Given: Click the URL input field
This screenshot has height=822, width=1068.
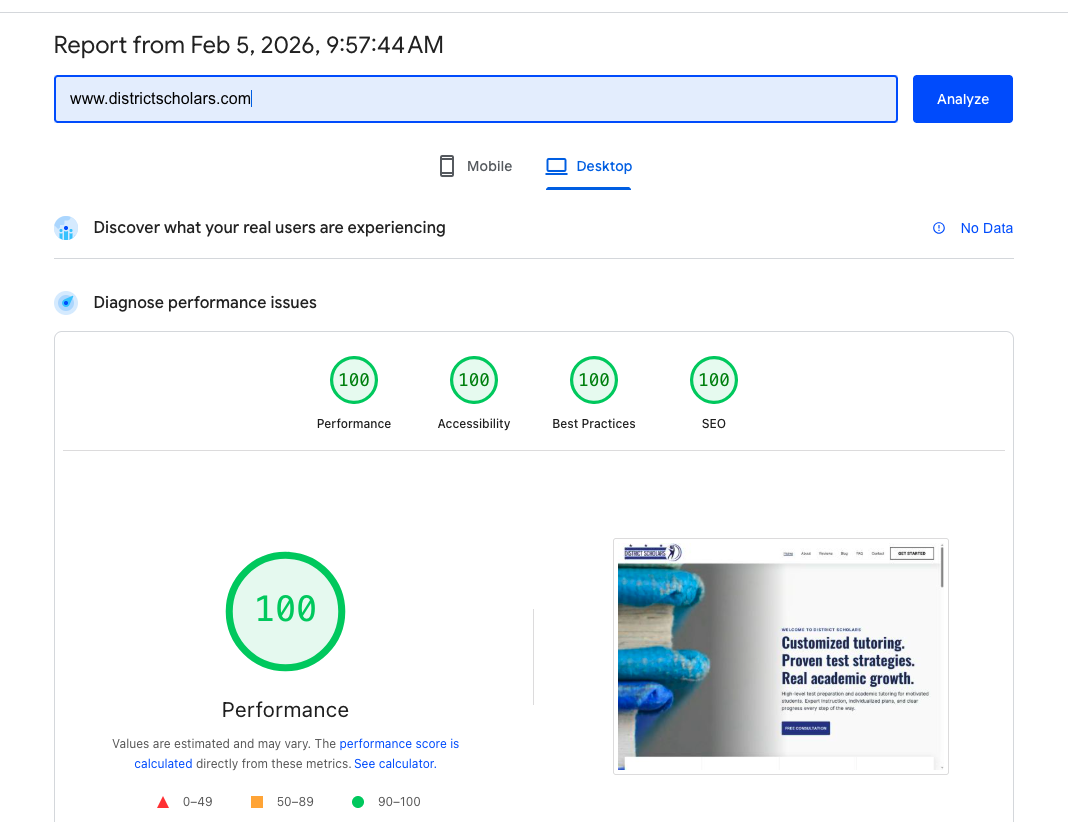Looking at the screenshot, I should click(x=475, y=99).
